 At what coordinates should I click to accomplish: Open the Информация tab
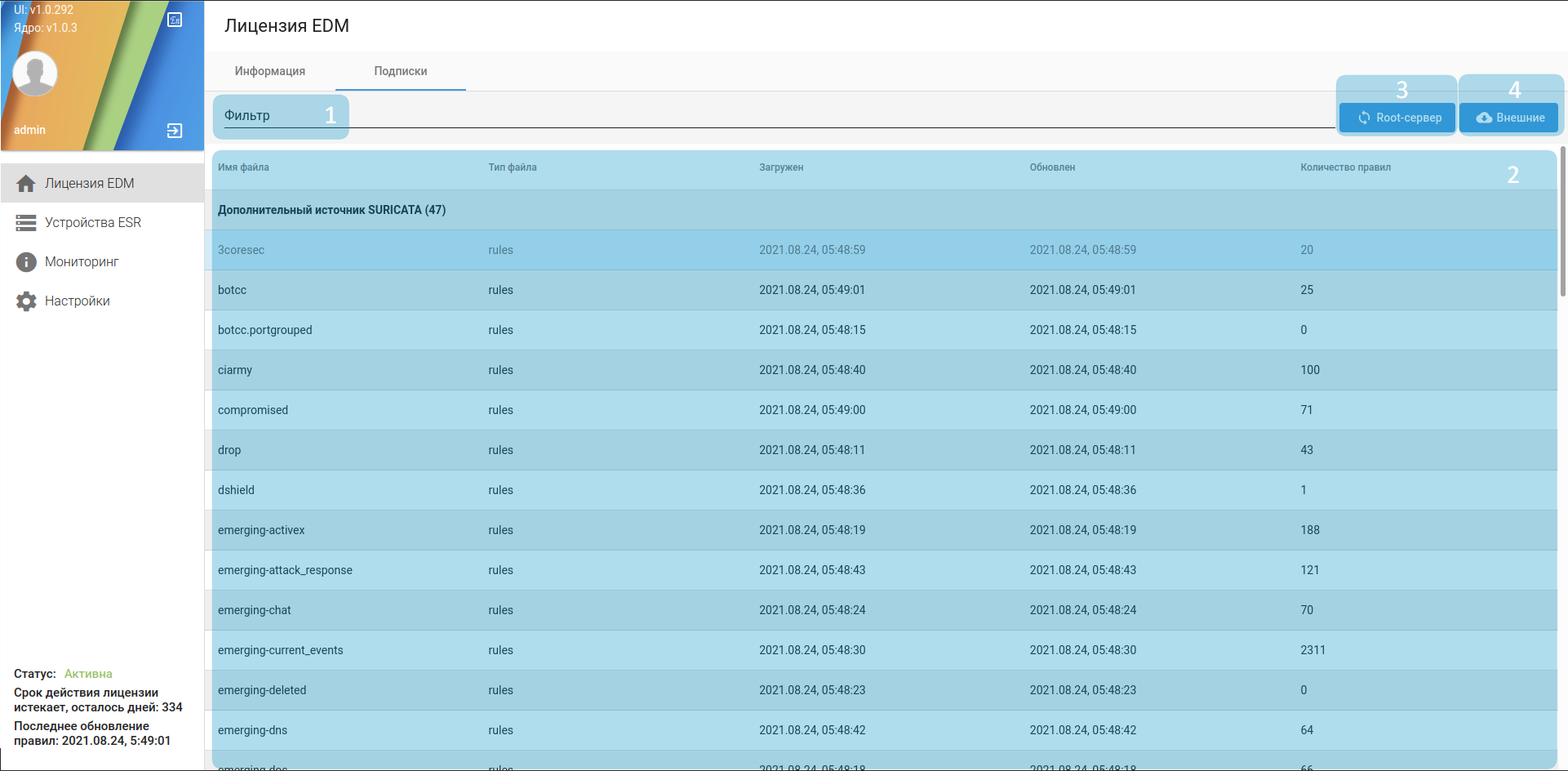click(269, 71)
